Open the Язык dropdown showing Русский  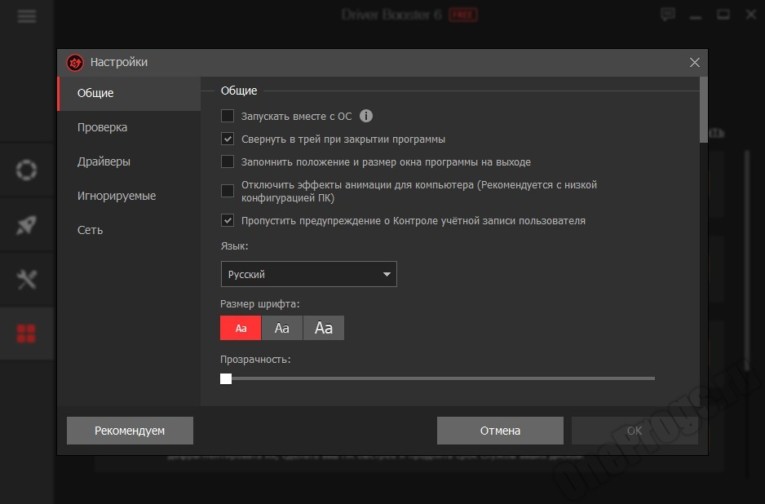pos(309,274)
